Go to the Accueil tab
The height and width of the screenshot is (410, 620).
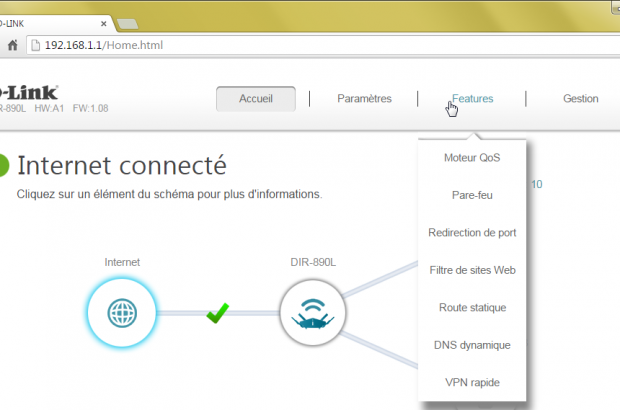256,98
